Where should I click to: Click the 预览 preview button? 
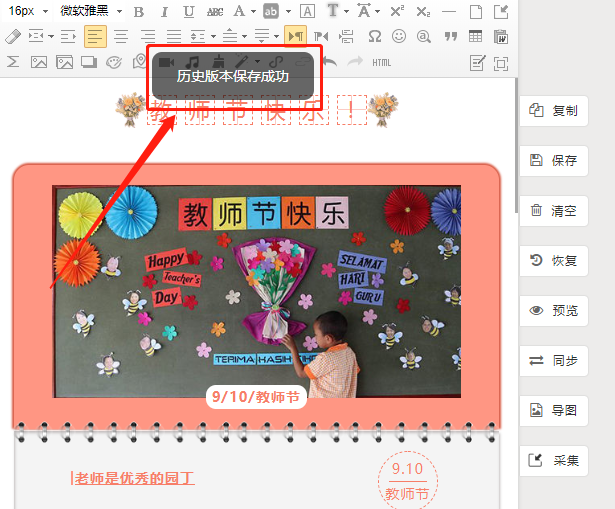coord(553,311)
